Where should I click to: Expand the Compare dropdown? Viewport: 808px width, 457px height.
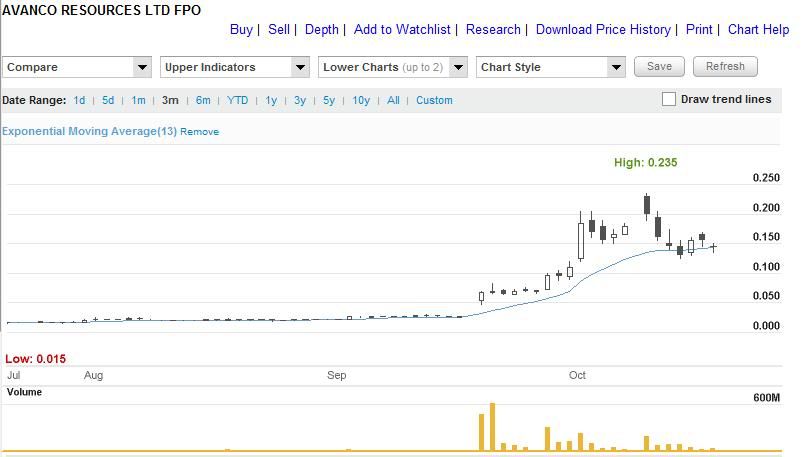coord(77,67)
